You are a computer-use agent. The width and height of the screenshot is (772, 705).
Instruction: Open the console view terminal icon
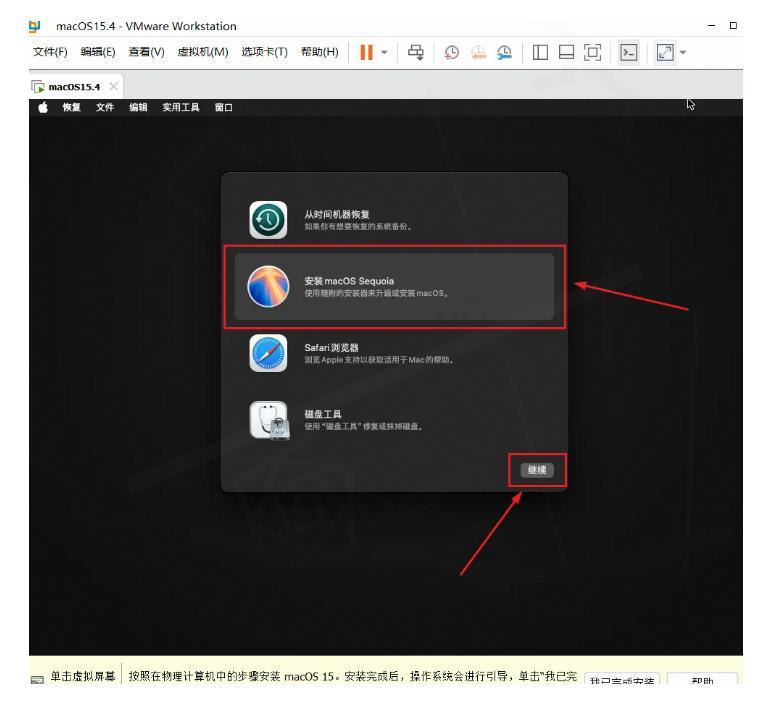(x=629, y=52)
